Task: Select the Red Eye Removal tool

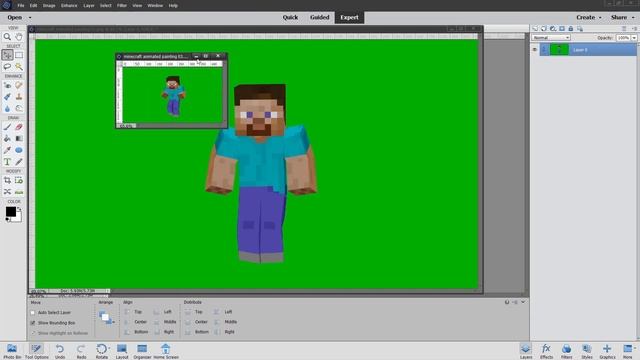Action: coord(7,85)
